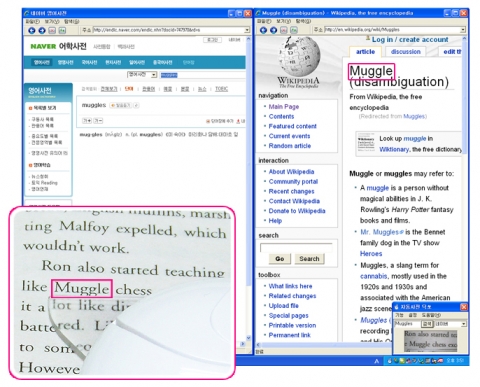Click the forward arrow in the Naver window
The image size is (480, 387).
42,30
